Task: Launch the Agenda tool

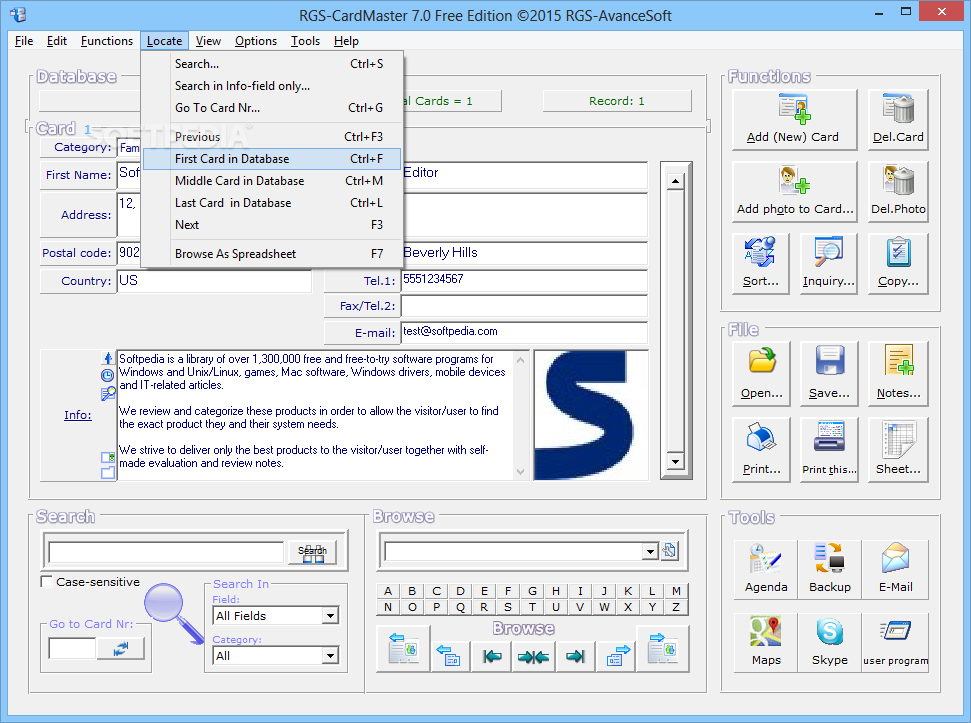Action: (x=766, y=569)
